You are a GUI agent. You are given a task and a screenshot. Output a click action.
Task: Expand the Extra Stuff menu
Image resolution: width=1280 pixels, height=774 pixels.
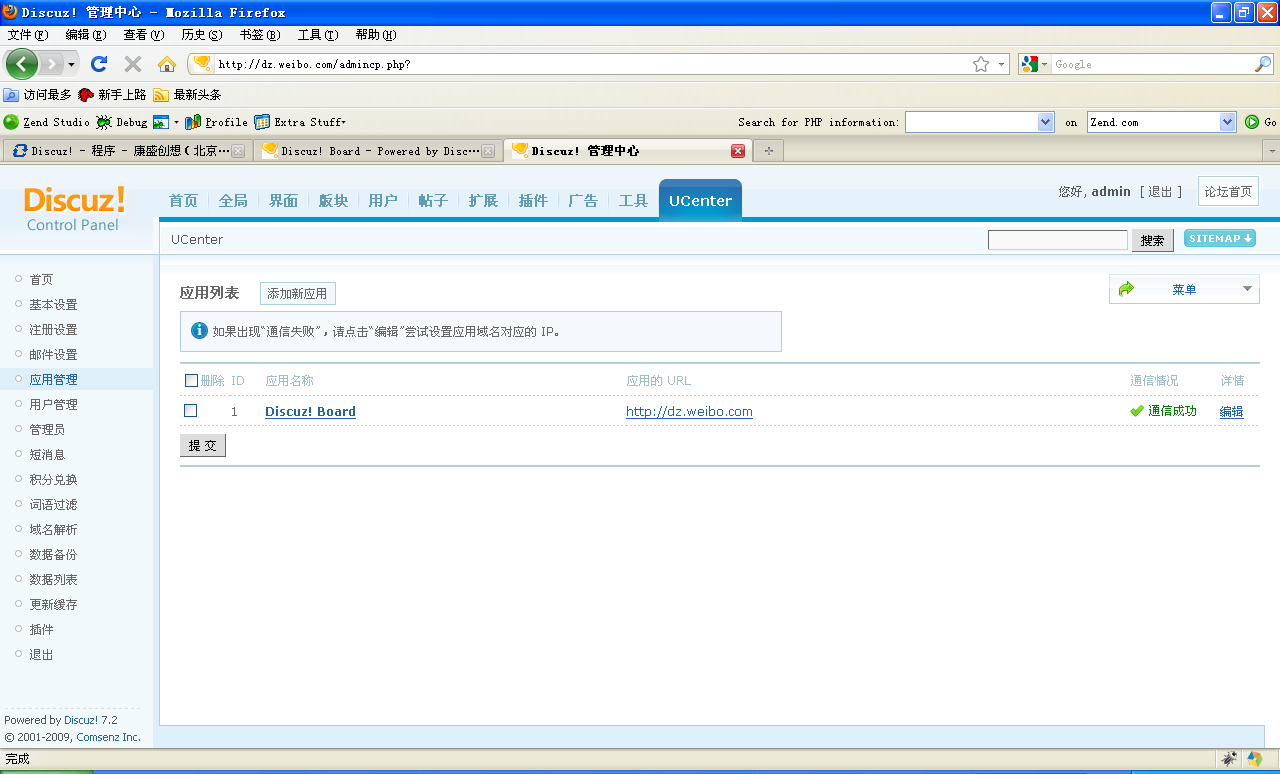coord(300,122)
